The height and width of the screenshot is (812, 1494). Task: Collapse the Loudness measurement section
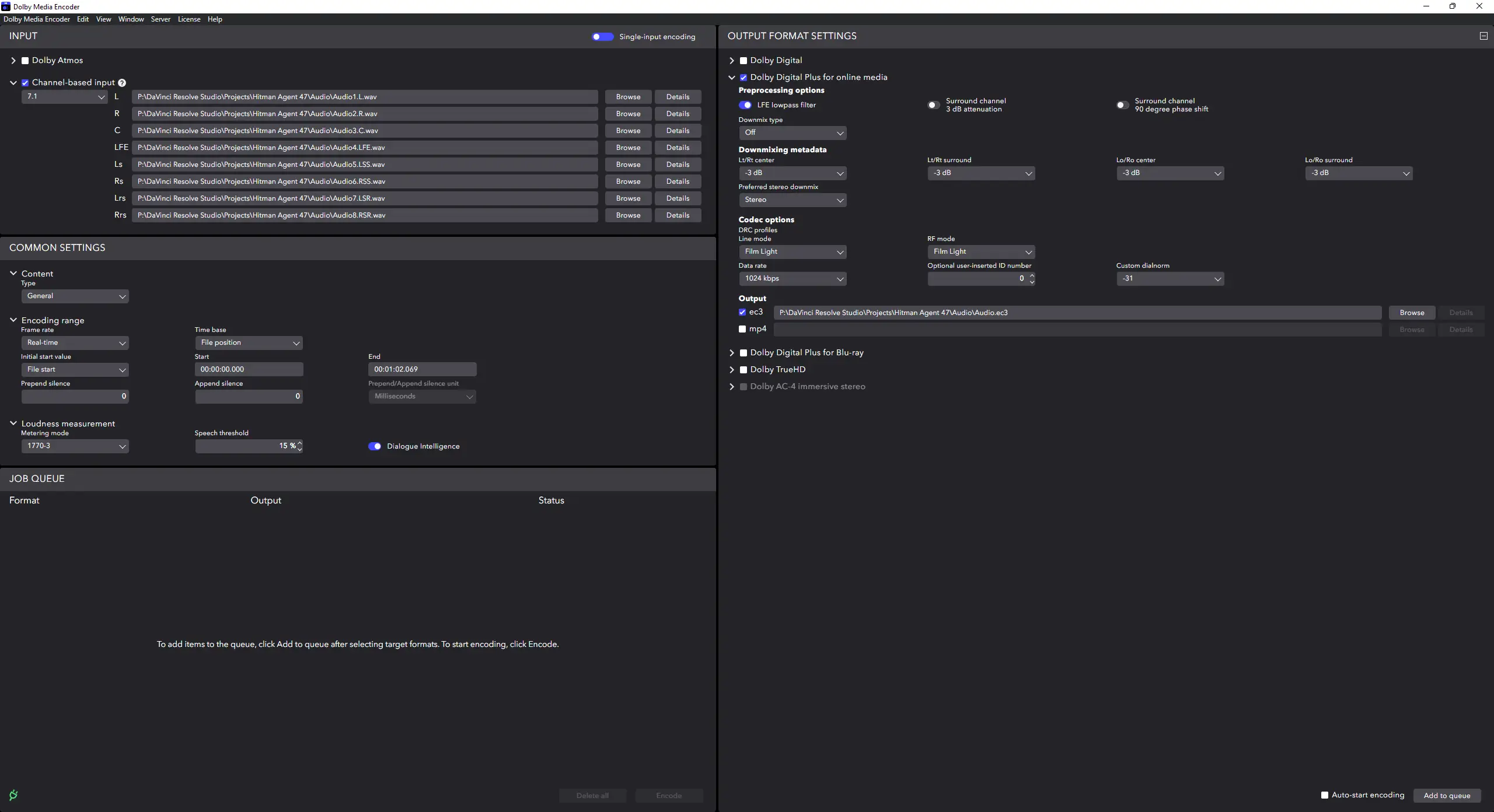(x=13, y=423)
